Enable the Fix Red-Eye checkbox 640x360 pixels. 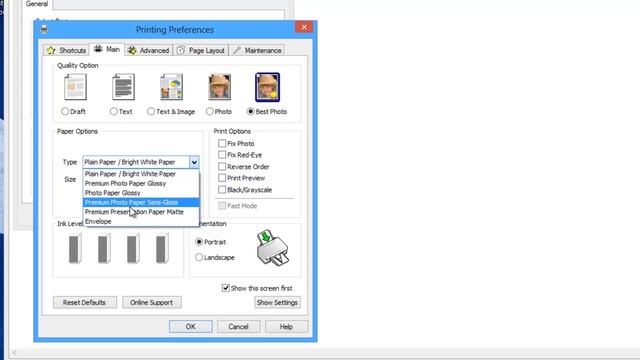point(222,155)
